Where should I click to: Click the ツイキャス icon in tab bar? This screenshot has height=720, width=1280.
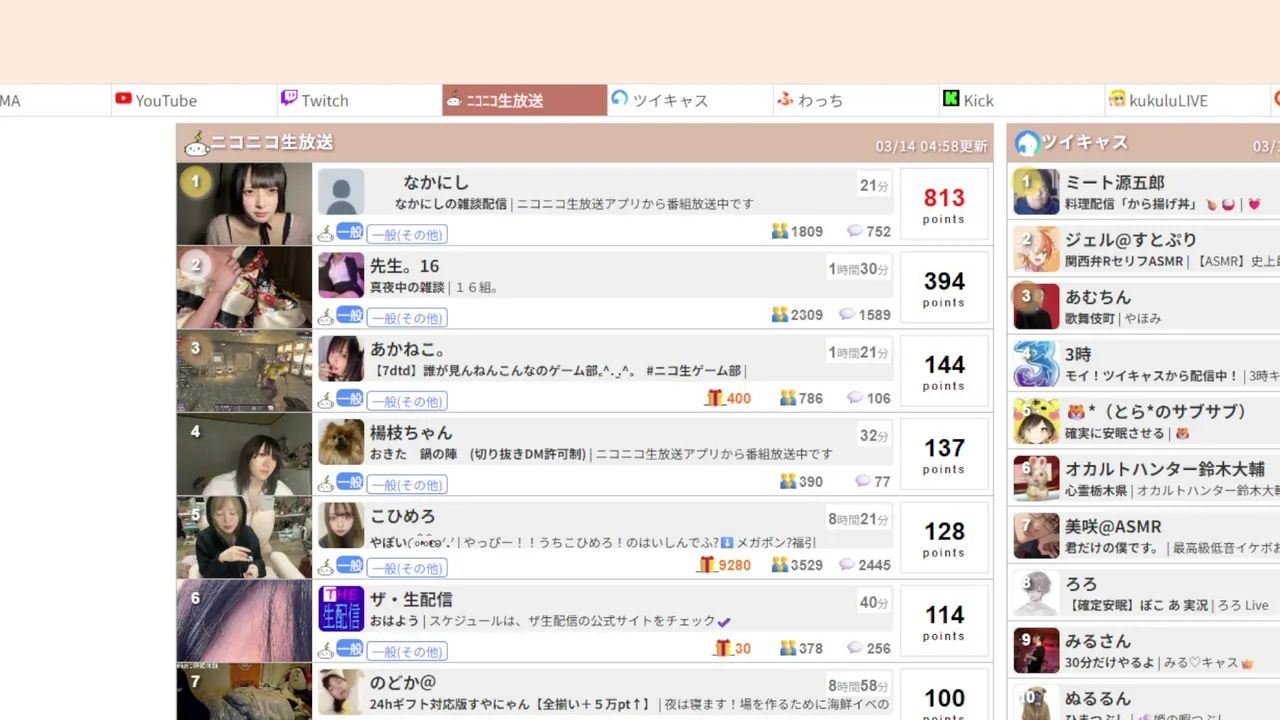[620, 98]
